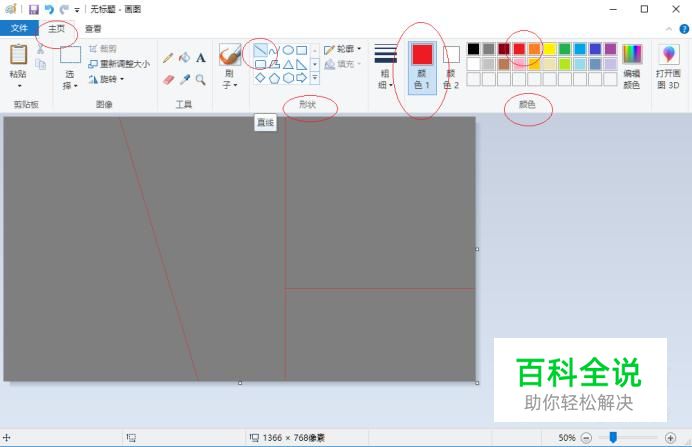Switch to the View (查看) tab
This screenshot has height=447, width=692.
click(x=93, y=29)
